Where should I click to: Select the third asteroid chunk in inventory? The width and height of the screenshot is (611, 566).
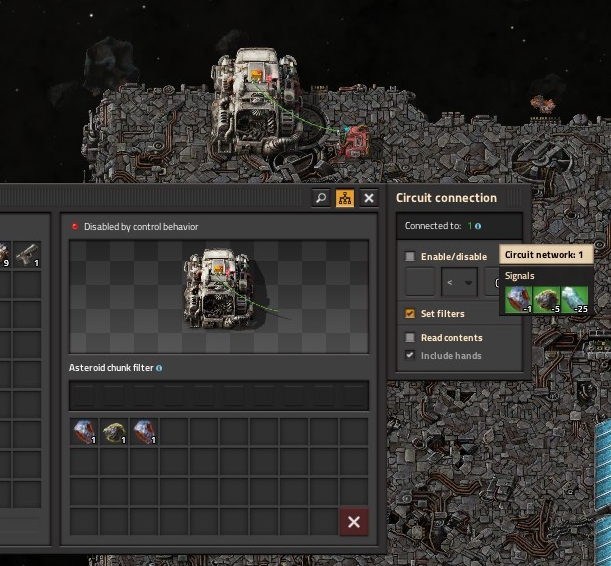144,432
